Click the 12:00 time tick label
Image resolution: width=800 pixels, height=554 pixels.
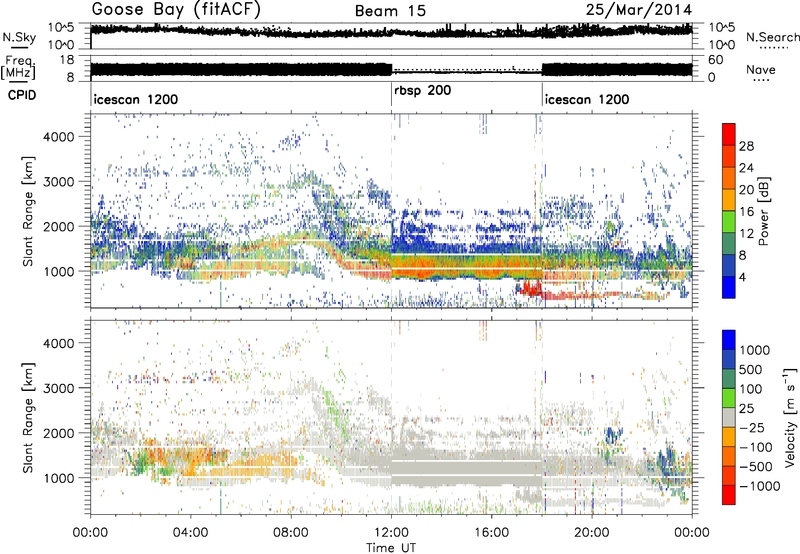click(391, 533)
